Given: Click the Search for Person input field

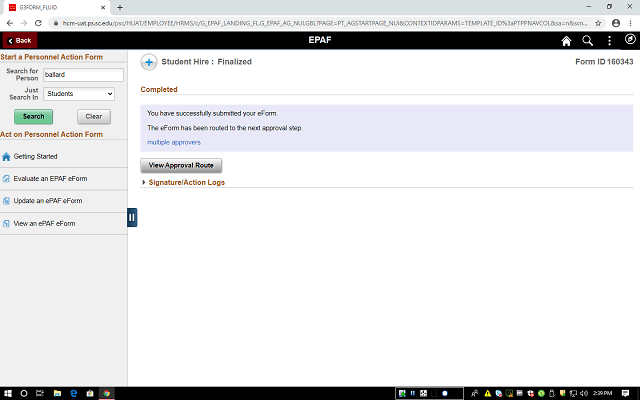Looking at the screenshot, I should pyautogui.click(x=83, y=75).
